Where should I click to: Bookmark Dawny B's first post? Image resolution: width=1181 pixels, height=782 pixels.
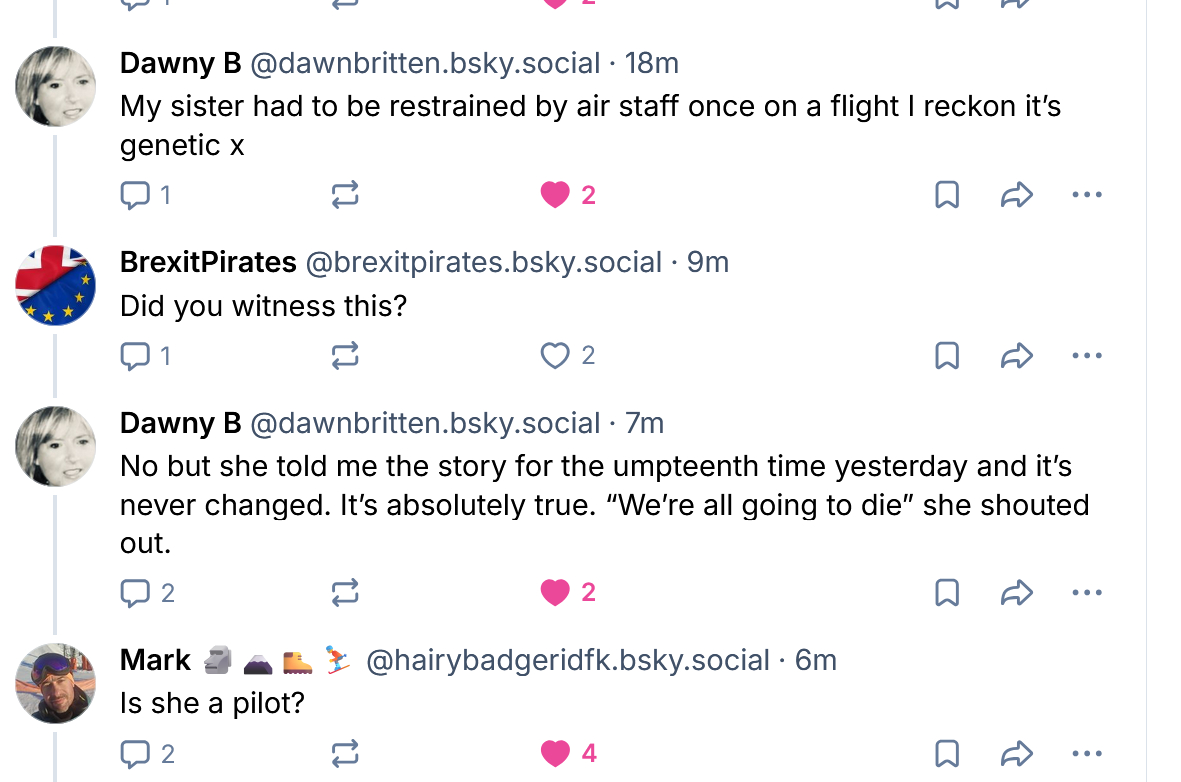[x=946, y=195]
